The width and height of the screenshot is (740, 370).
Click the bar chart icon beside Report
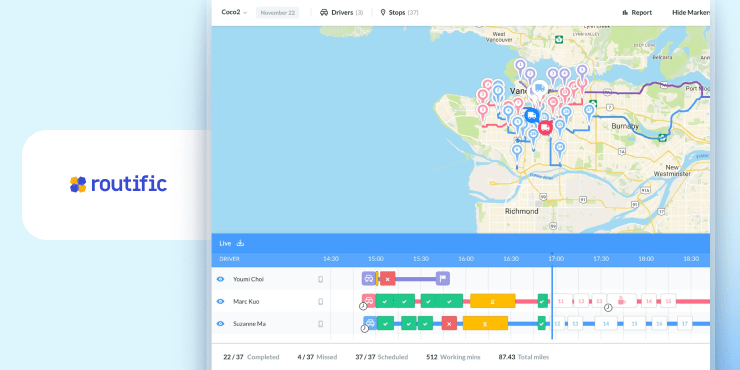(x=625, y=13)
